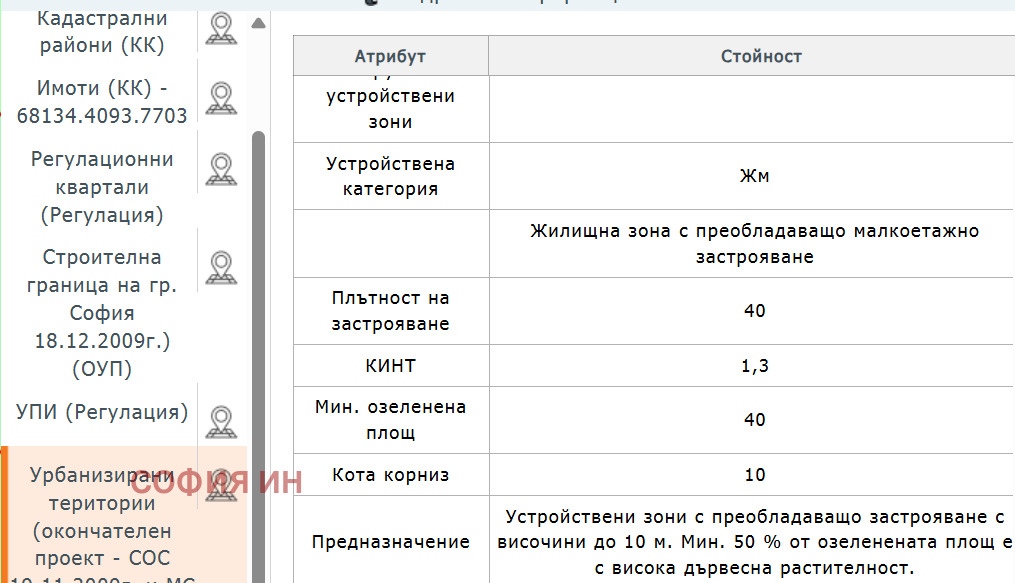The width and height of the screenshot is (1015, 583).
Task: Click scroll-up arrow of the sidebar list
Action: click(x=258, y=24)
